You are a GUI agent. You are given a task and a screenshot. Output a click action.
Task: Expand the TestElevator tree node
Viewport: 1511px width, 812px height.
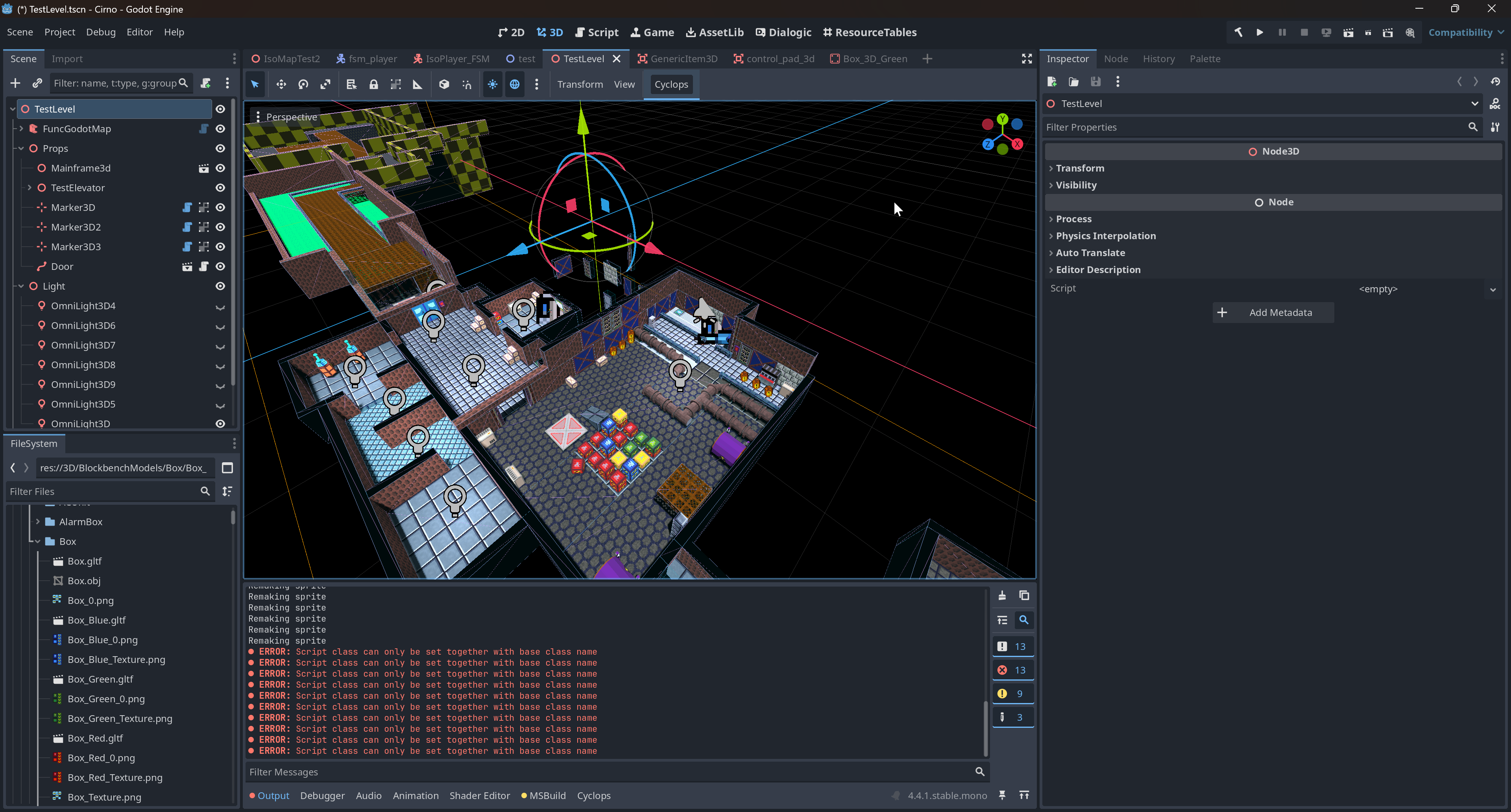click(x=30, y=188)
